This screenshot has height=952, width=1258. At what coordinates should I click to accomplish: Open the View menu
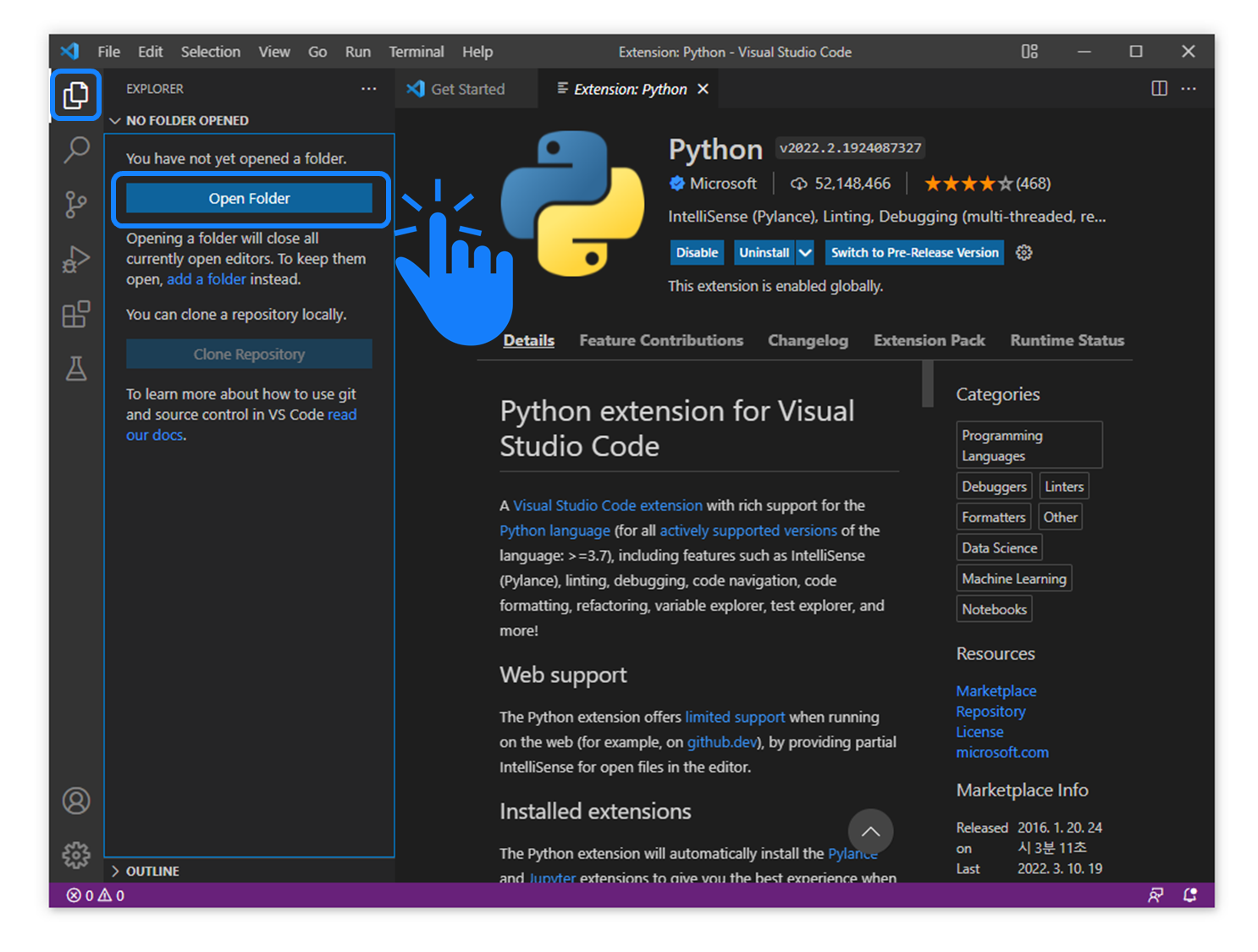coord(274,52)
